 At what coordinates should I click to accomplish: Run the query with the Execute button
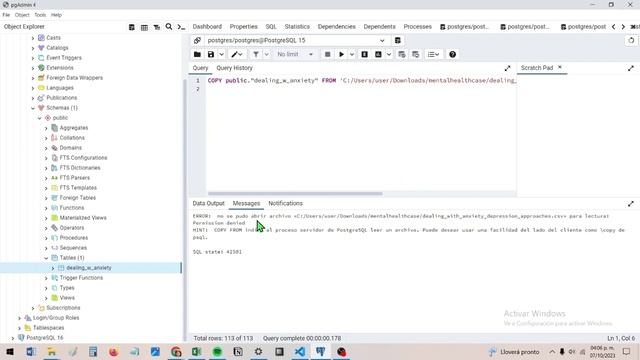341,54
